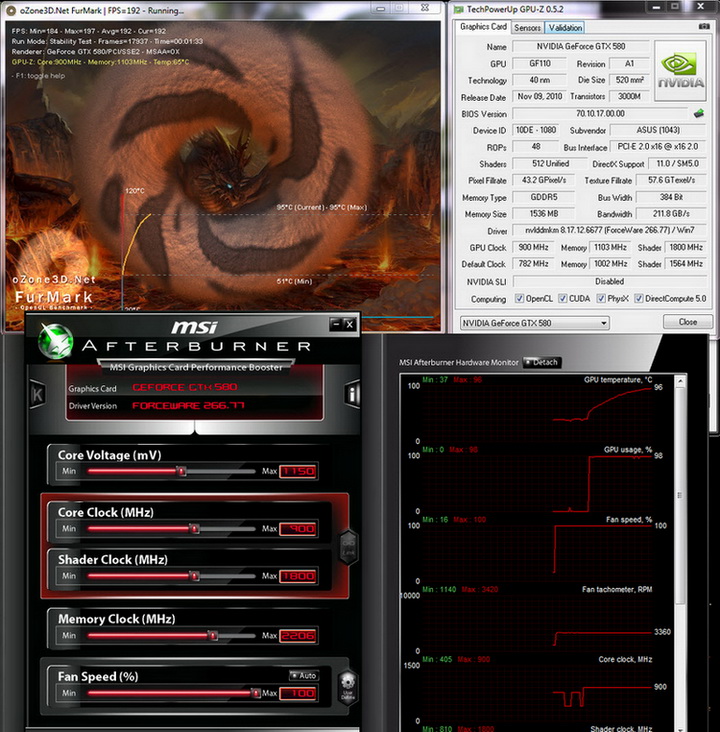The height and width of the screenshot is (732, 720).
Task: Toggle the DirectCompute 5.0 checkbox
Action: [x=639, y=298]
